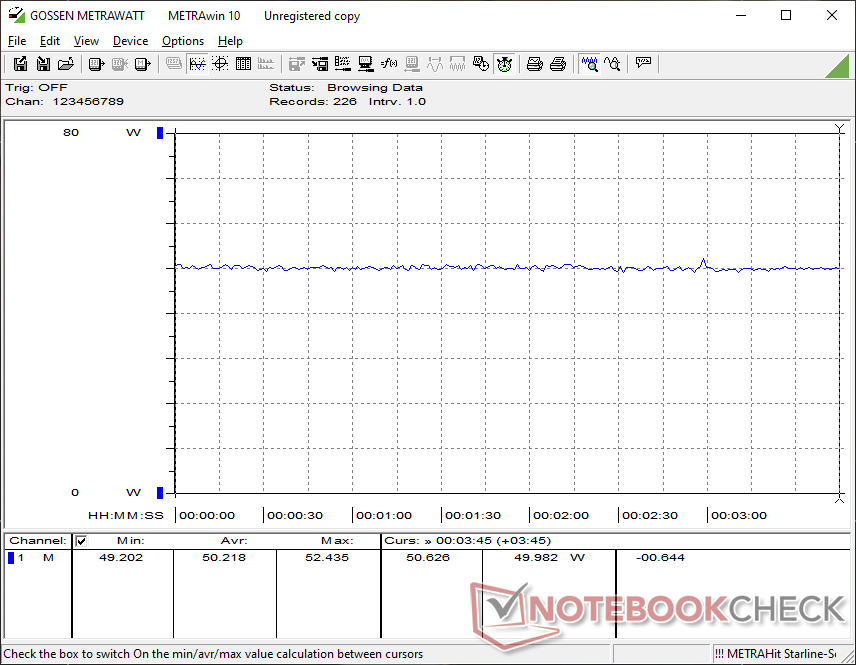
Task: Click the printer icon in toolbar
Action: pyautogui.click(x=535, y=64)
